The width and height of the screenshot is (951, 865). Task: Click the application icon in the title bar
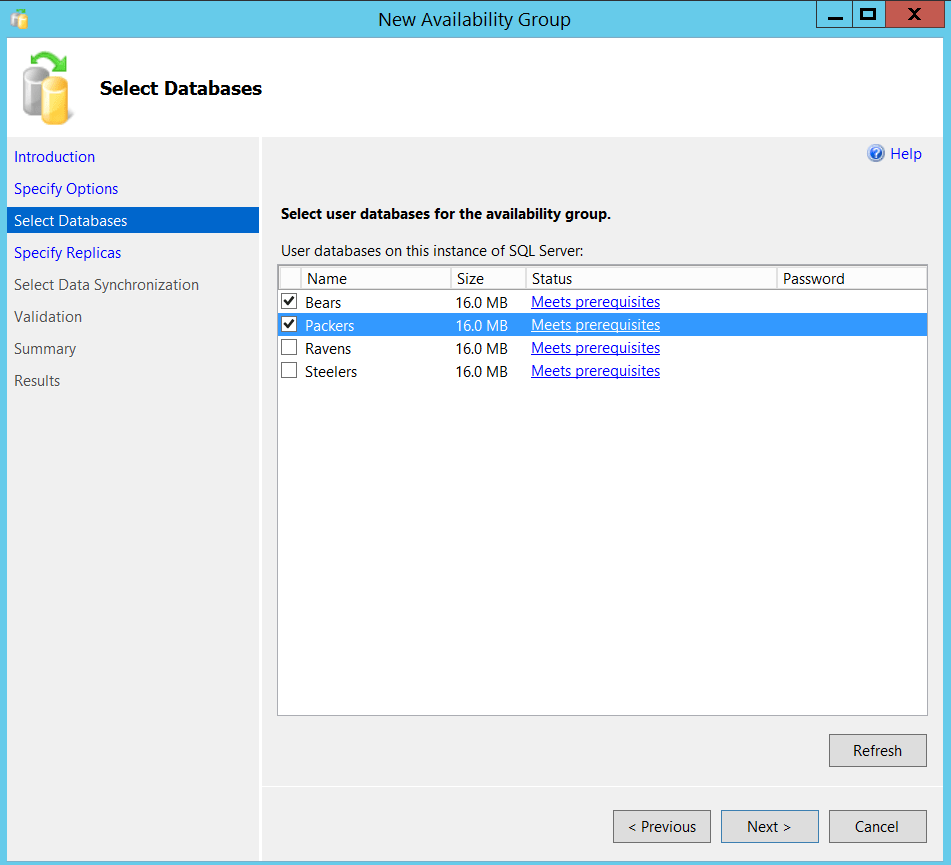coord(18,14)
